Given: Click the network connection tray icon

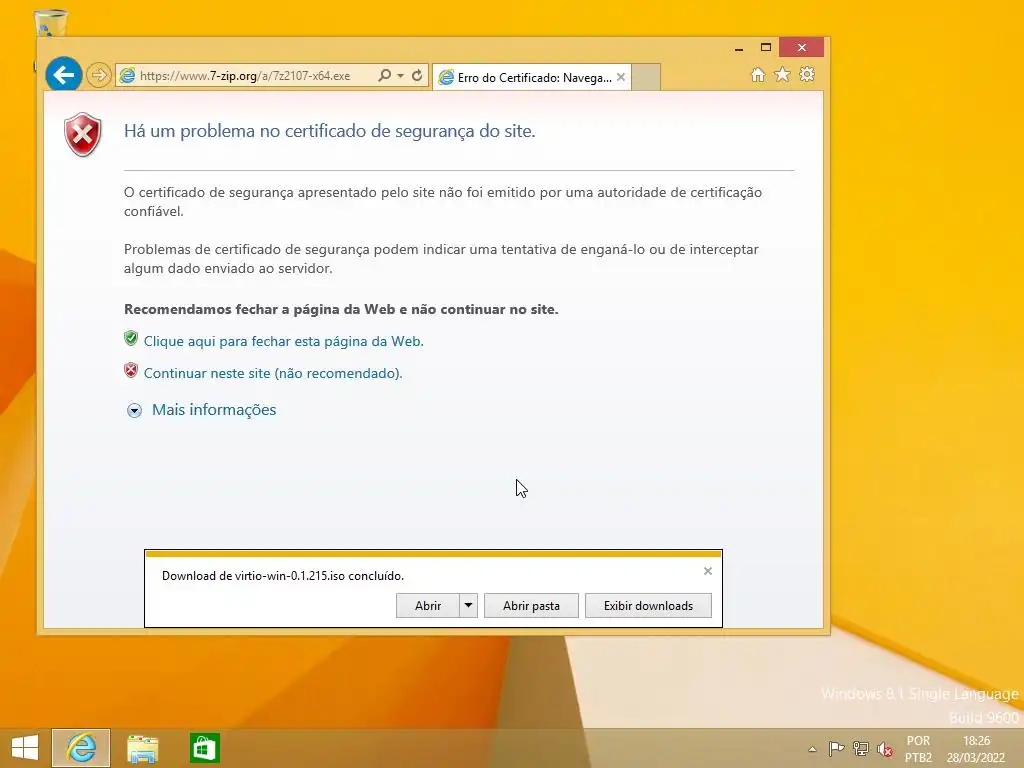Looking at the screenshot, I should (861, 749).
